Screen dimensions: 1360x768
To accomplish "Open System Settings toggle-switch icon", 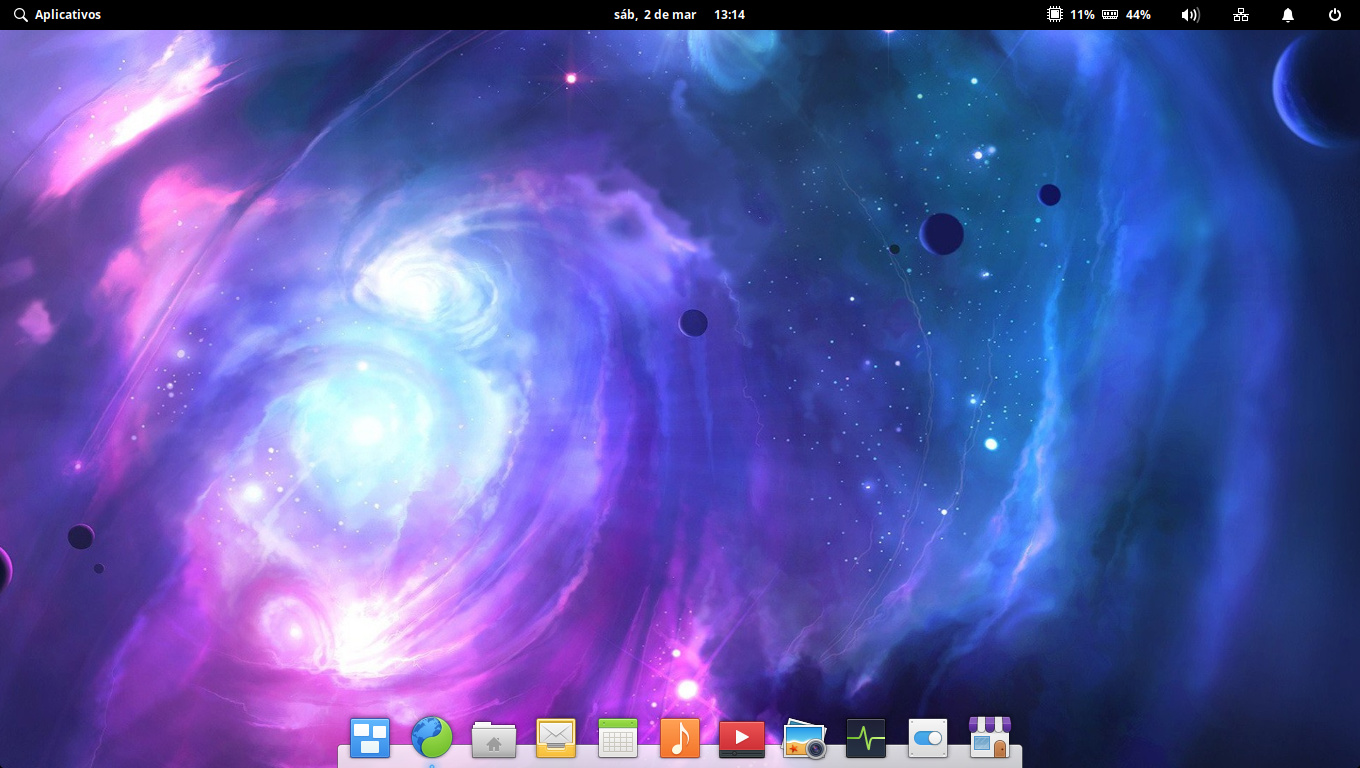I will tap(928, 739).
